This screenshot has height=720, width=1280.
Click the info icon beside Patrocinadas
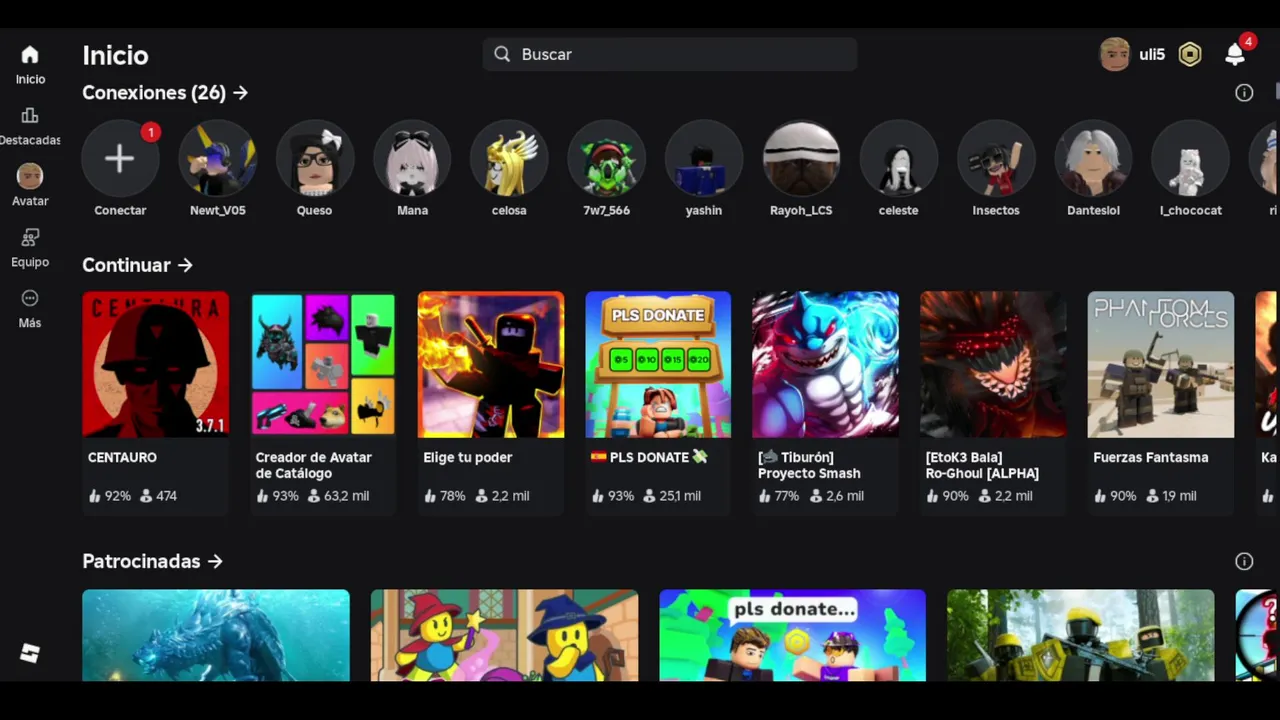click(1244, 561)
